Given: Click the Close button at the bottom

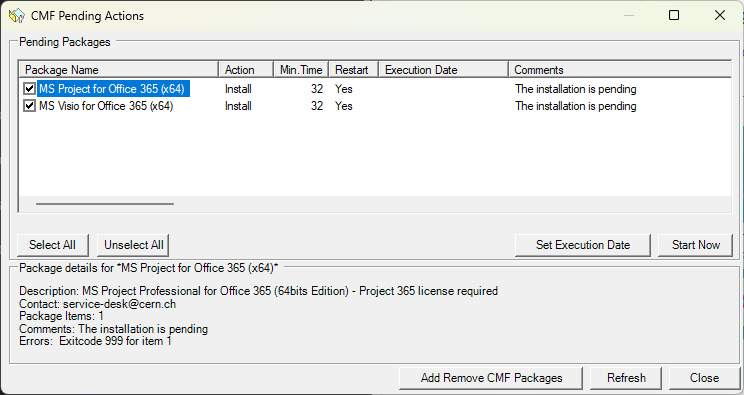Looking at the screenshot, I should point(704,378).
